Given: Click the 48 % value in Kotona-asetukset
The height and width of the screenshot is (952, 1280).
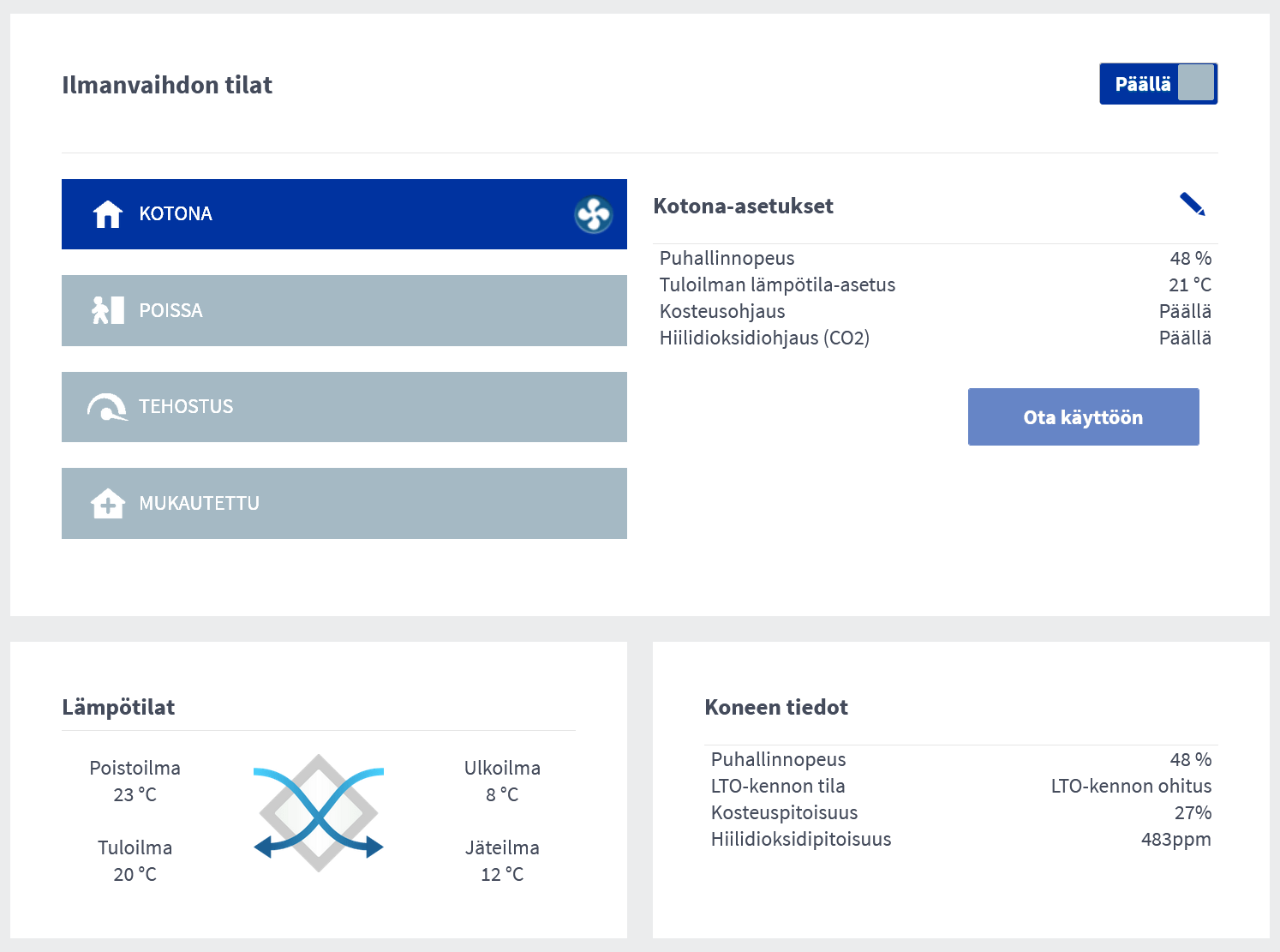Looking at the screenshot, I should 1190,258.
